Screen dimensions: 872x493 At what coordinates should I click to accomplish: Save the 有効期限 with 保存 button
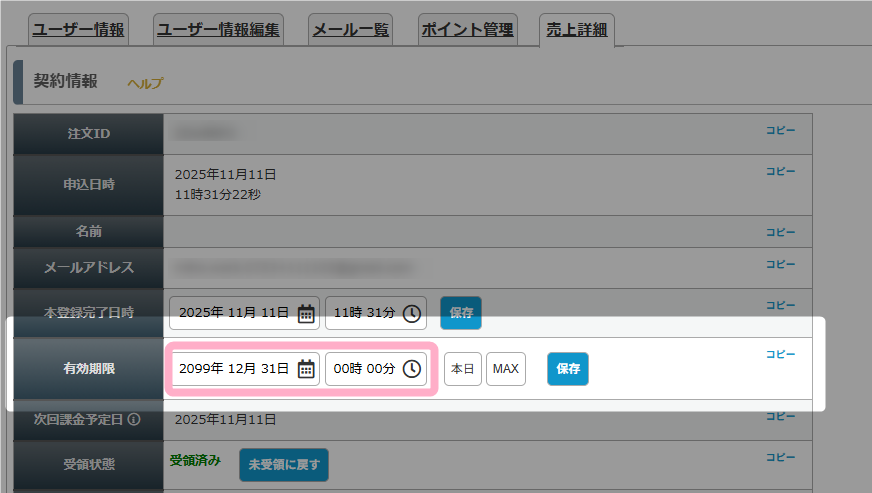[568, 369]
